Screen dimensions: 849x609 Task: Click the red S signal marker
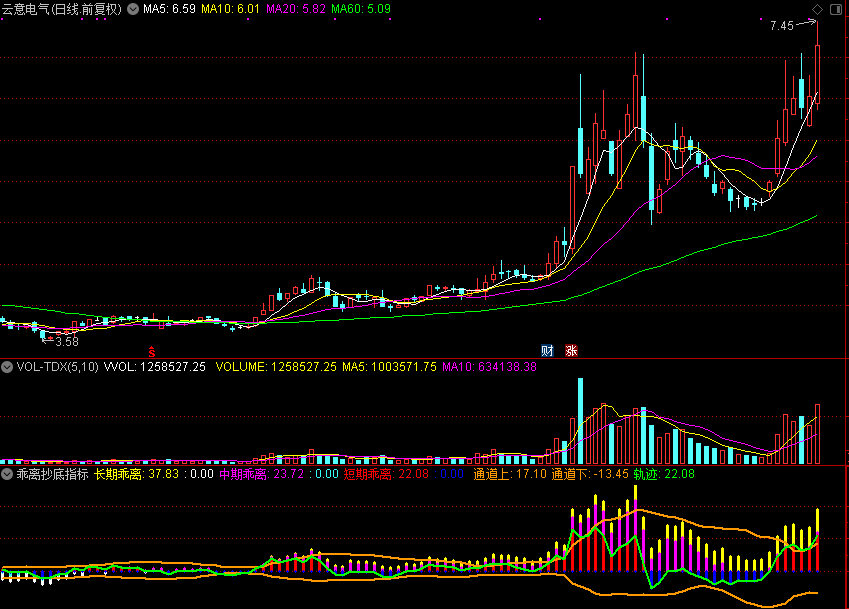152,352
